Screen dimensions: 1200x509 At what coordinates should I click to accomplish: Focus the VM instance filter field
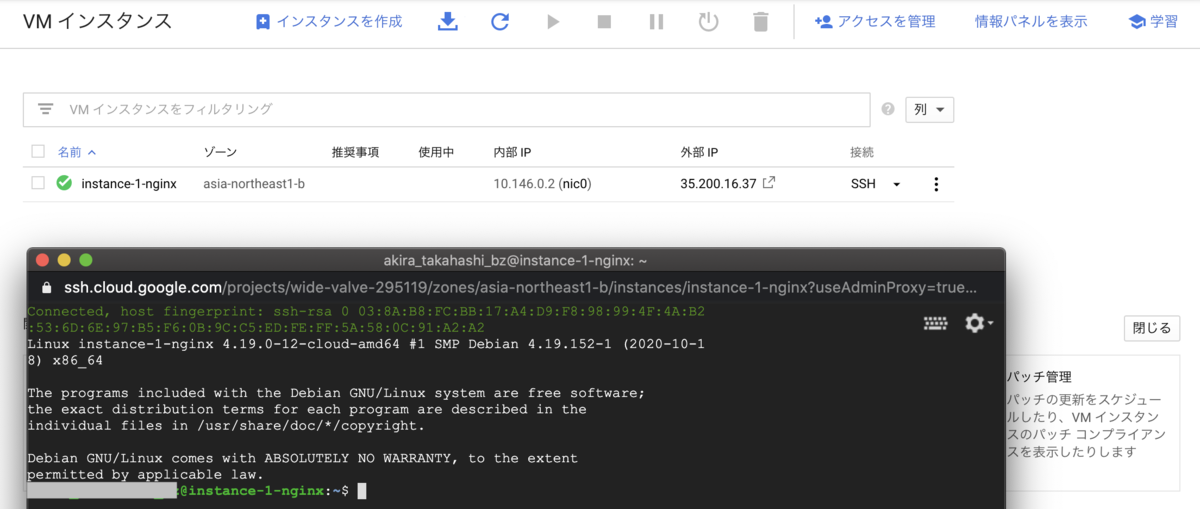(446, 109)
